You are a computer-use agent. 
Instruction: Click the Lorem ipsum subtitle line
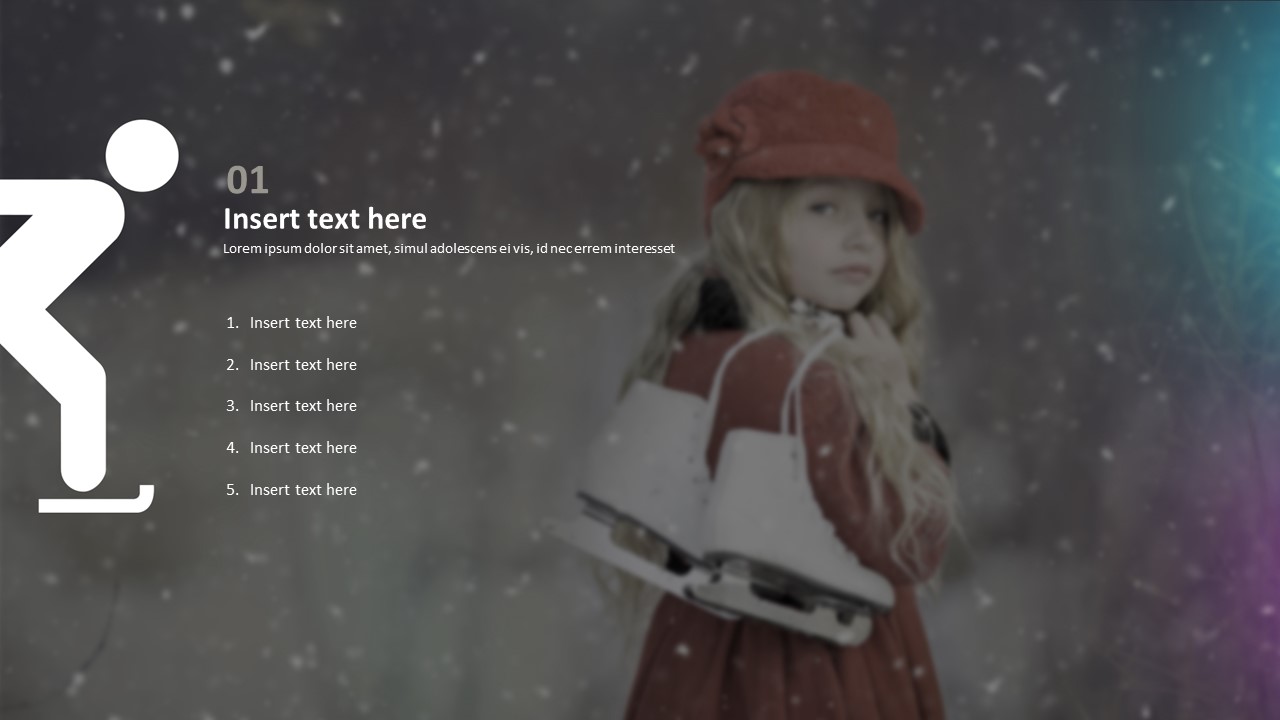pos(449,249)
